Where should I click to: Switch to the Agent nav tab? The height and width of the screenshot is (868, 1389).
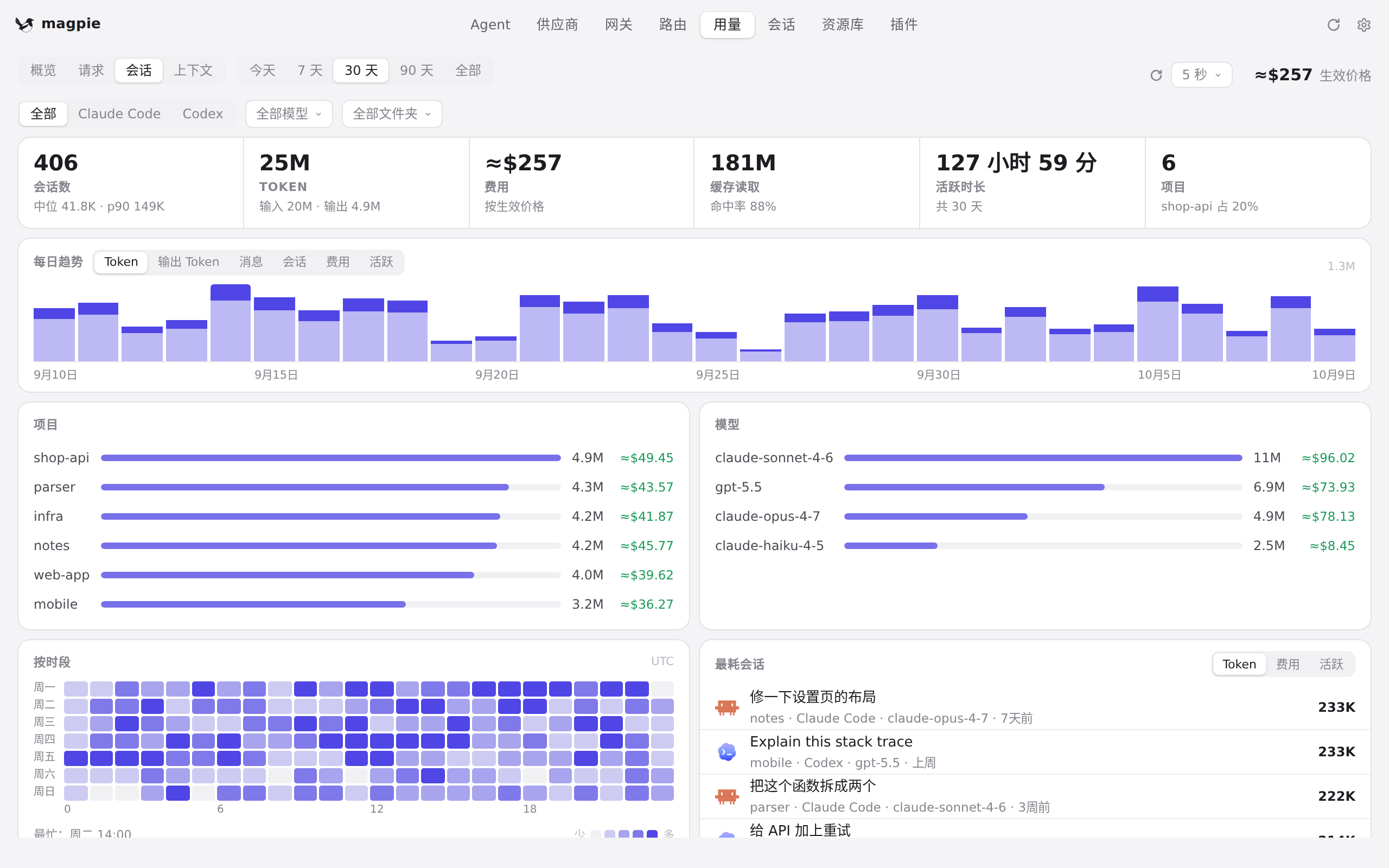[x=490, y=25]
